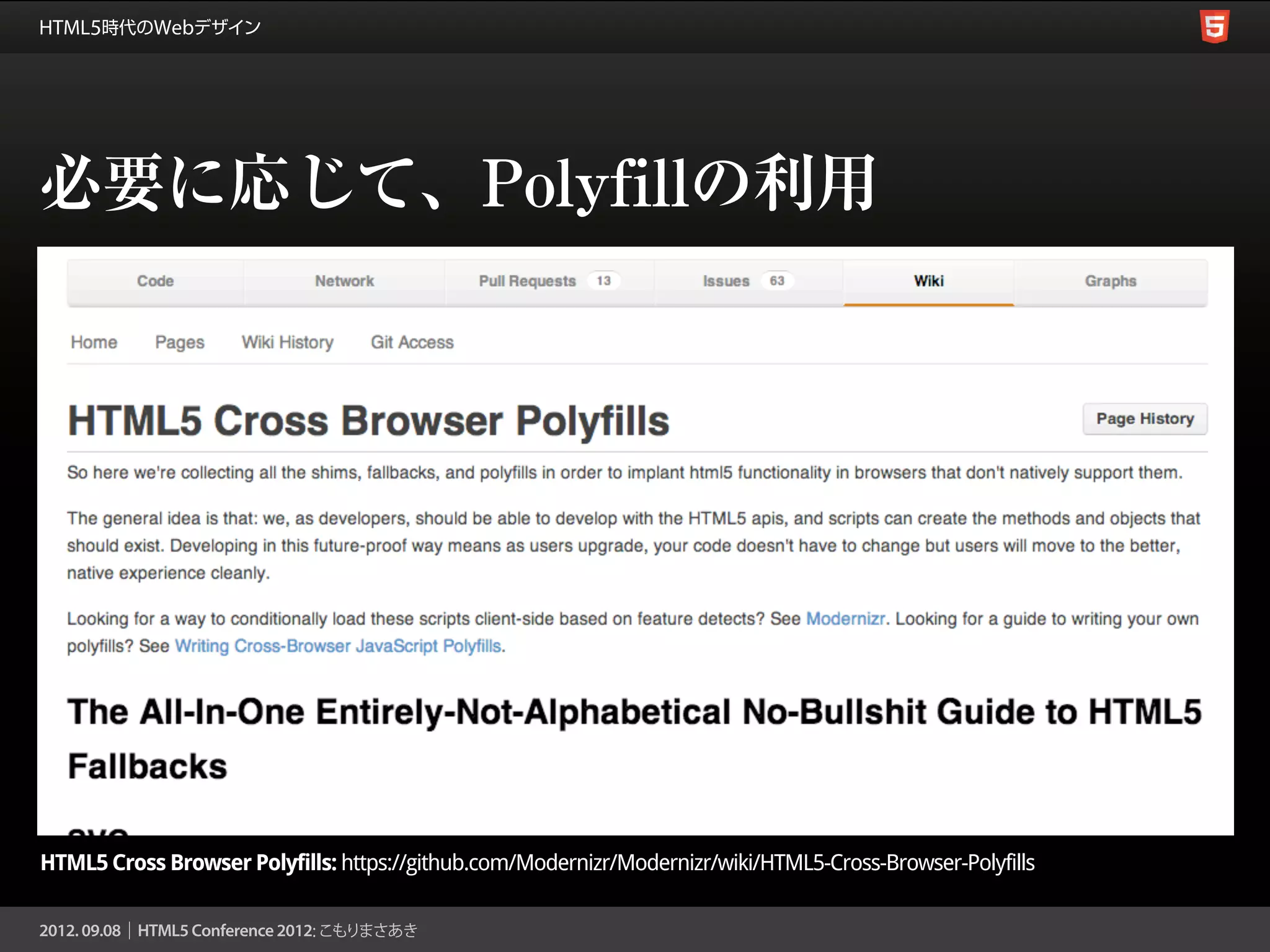
Task: Open Writing Cross-Browser JavaScript Polyfills link
Action: tap(338, 646)
